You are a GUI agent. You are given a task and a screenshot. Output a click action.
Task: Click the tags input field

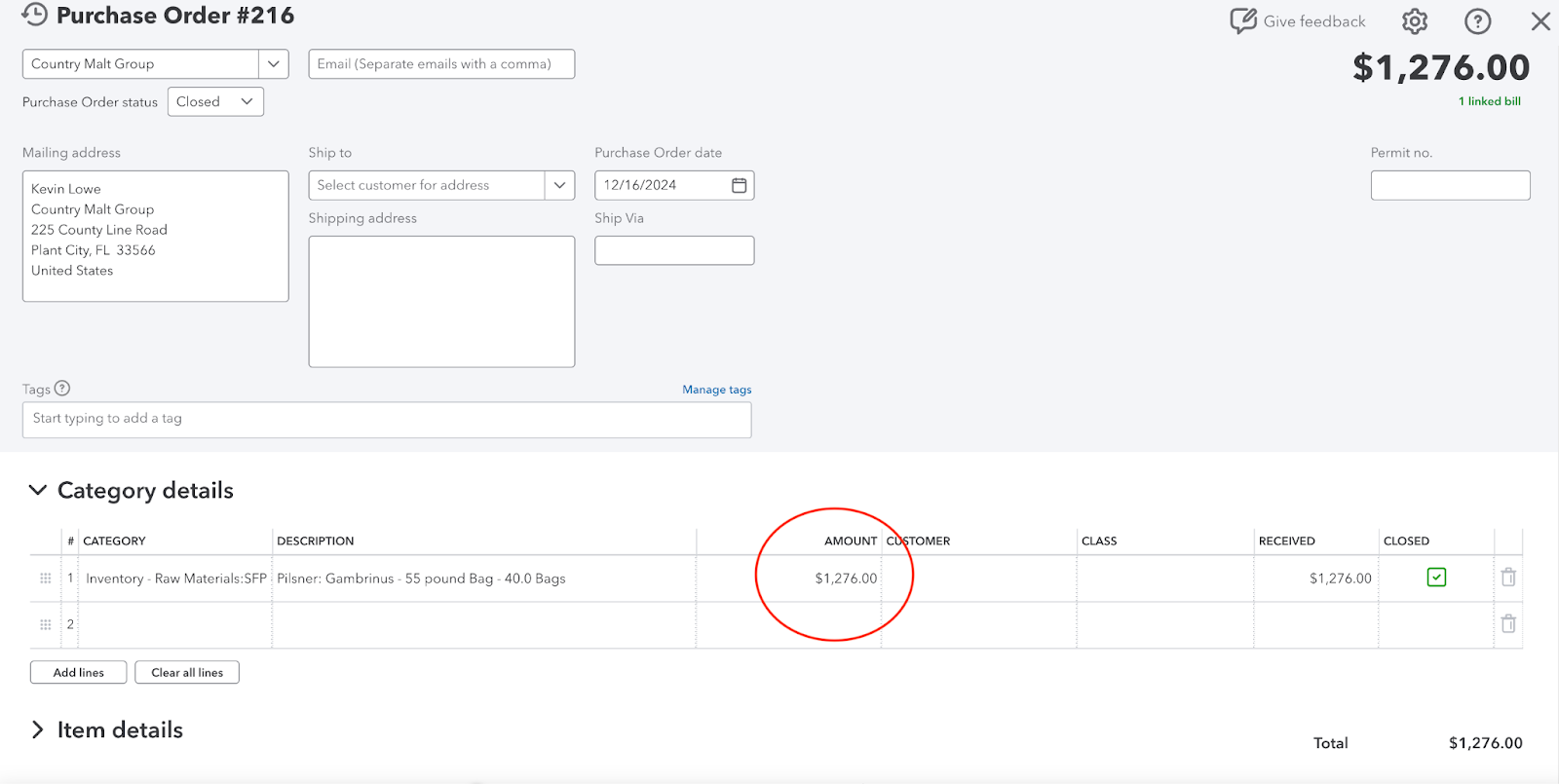(387, 420)
